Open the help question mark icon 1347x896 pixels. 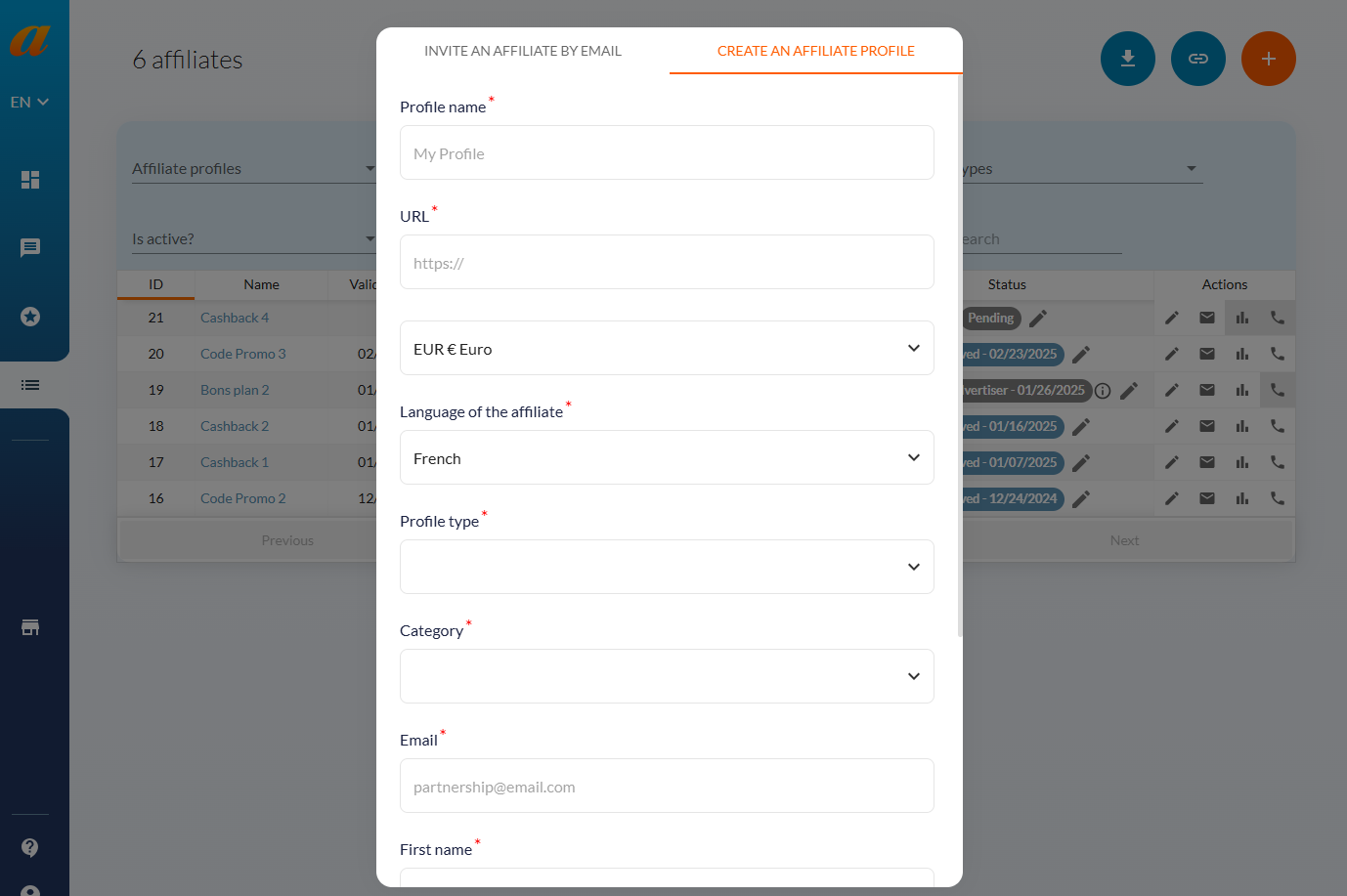(x=30, y=847)
